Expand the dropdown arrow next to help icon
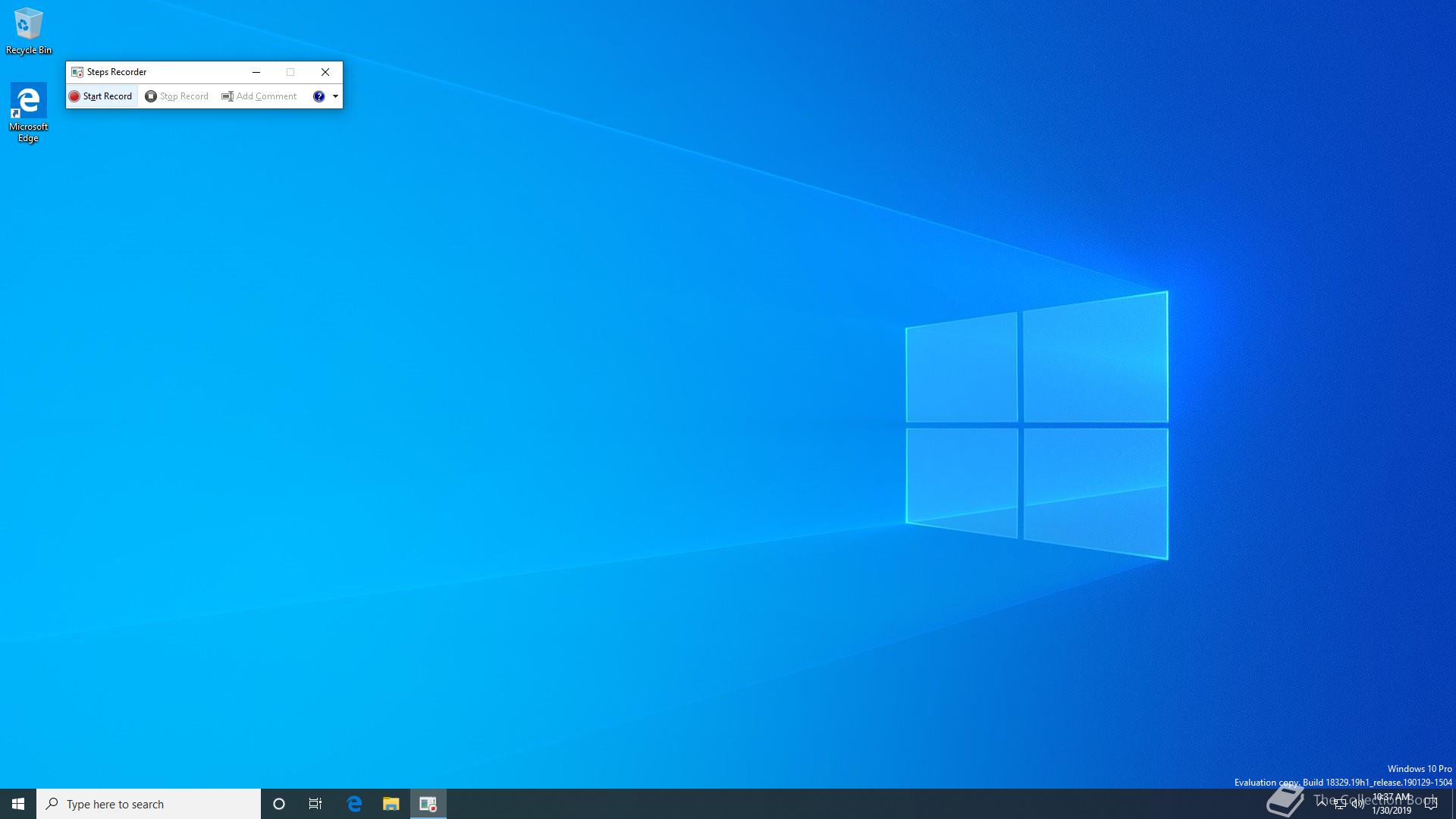The image size is (1456, 819). [x=335, y=96]
